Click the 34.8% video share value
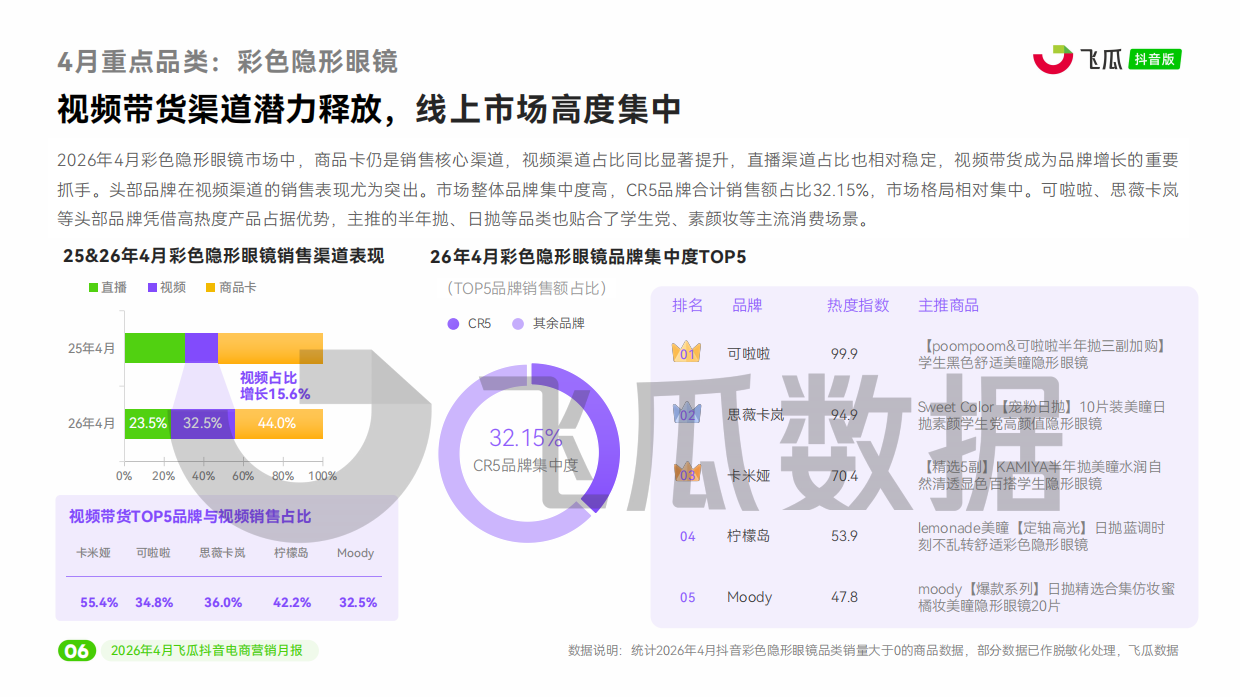The width and height of the screenshot is (1240, 697). point(154,602)
